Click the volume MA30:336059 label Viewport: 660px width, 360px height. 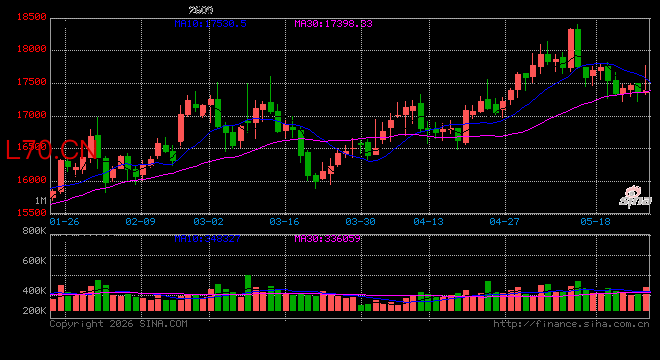coord(327,239)
